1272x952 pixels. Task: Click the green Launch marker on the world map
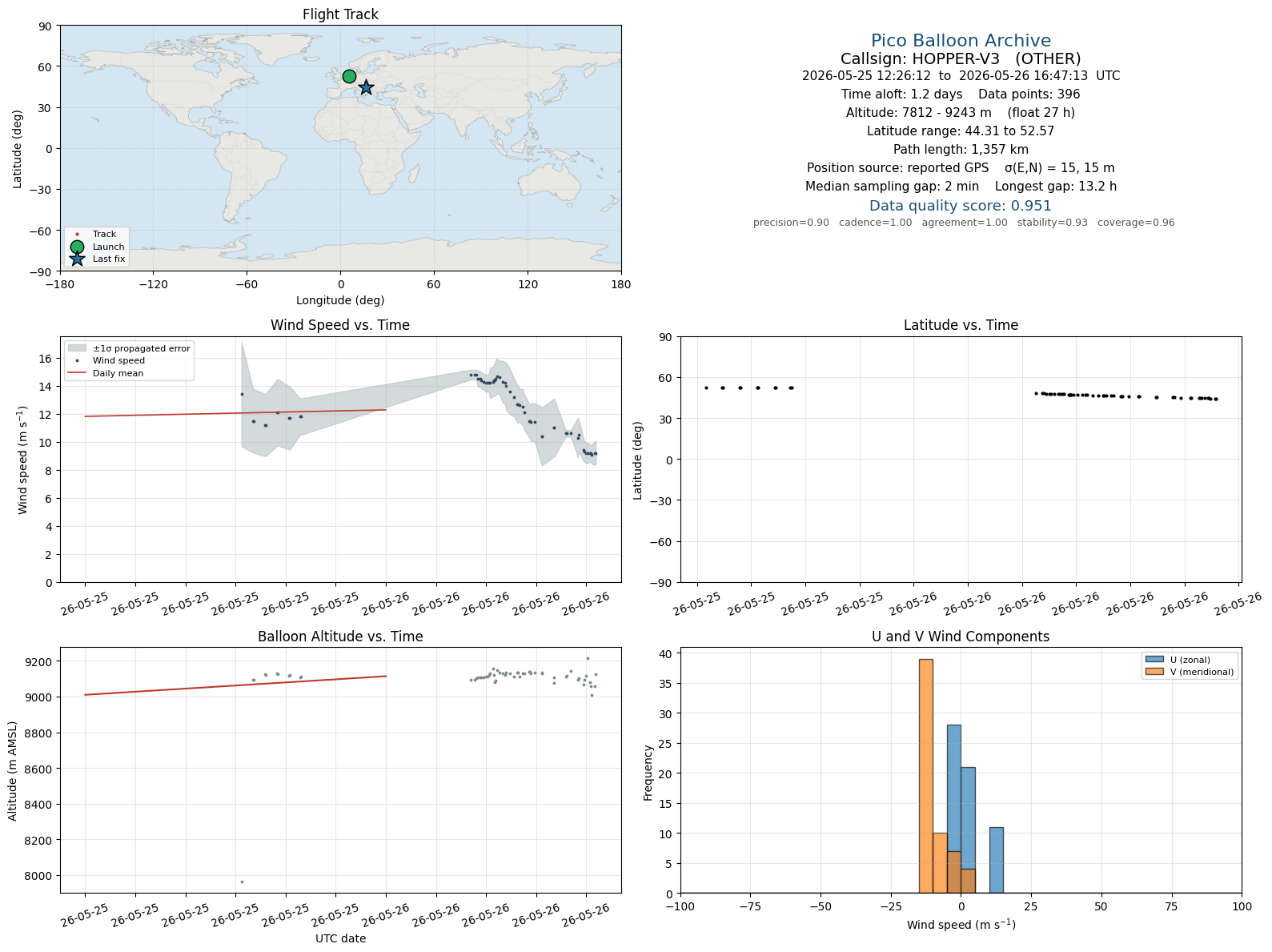(x=349, y=77)
